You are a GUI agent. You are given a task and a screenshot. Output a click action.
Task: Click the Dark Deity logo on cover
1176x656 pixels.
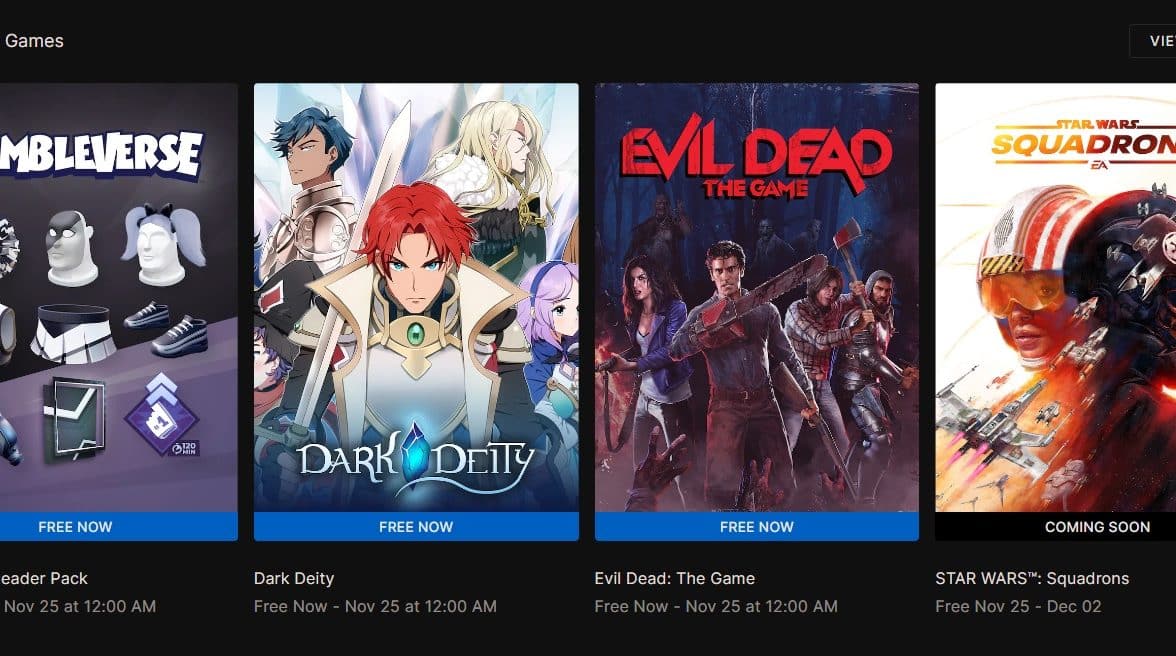[x=416, y=457]
